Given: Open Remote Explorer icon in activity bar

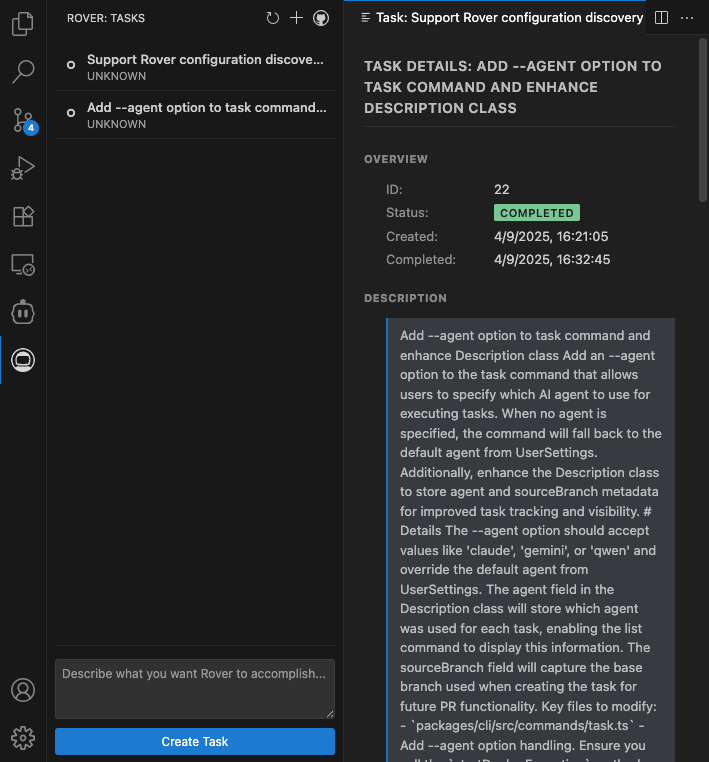Looking at the screenshot, I should point(23,265).
